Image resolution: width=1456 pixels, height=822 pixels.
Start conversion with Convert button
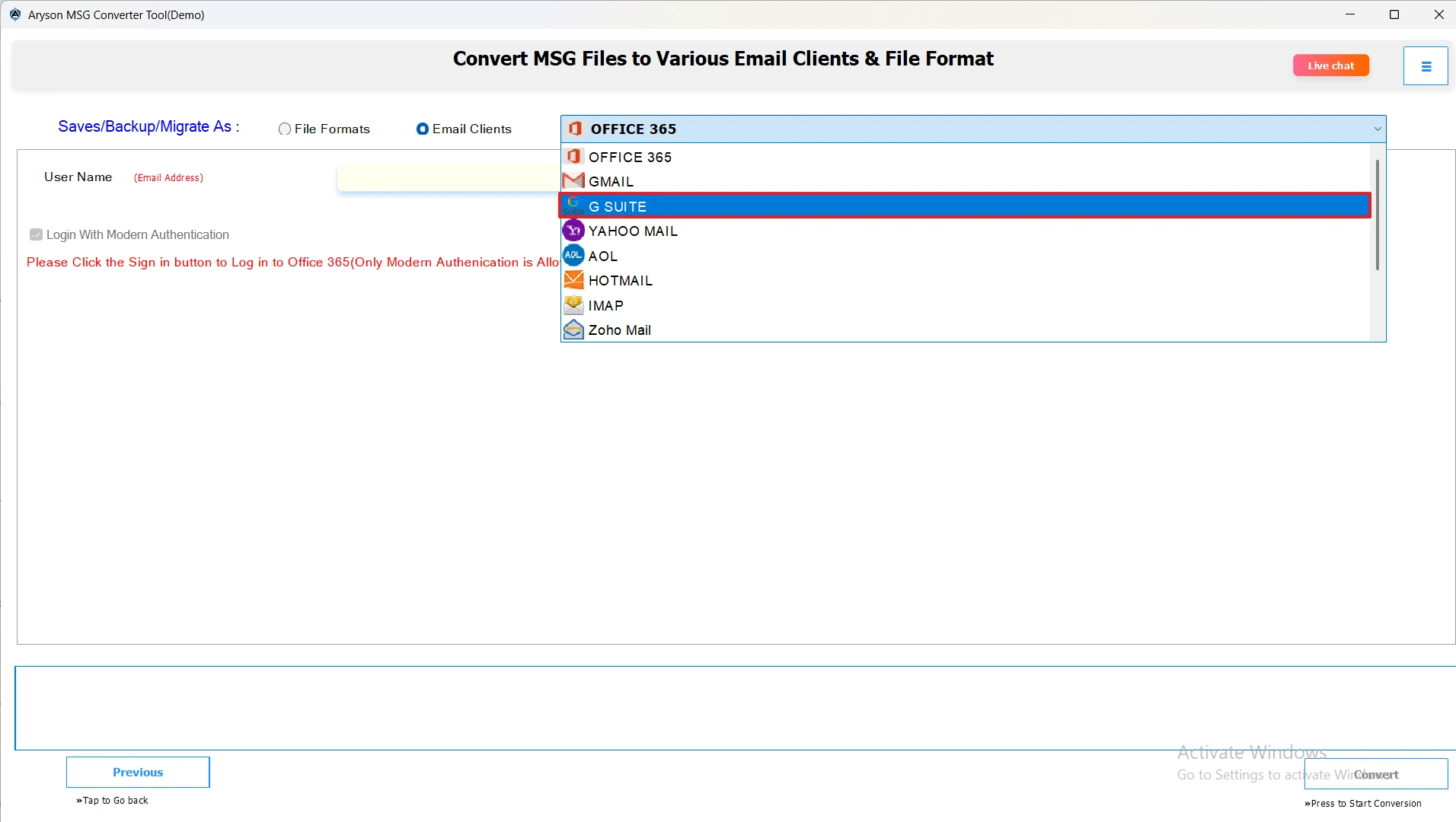coord(1375,774)
